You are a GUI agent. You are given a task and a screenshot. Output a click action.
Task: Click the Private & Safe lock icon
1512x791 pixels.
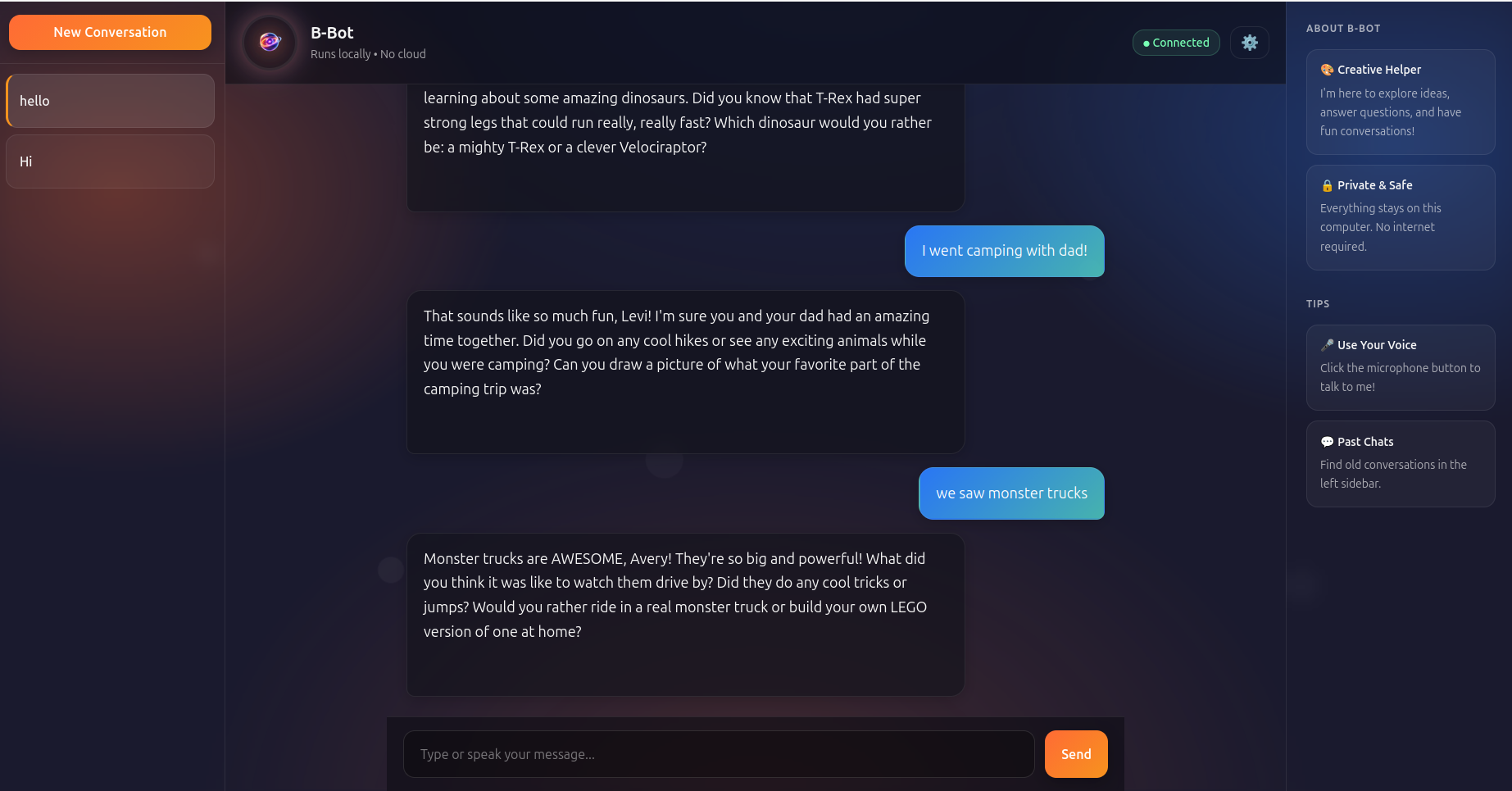click(1326, 184)
